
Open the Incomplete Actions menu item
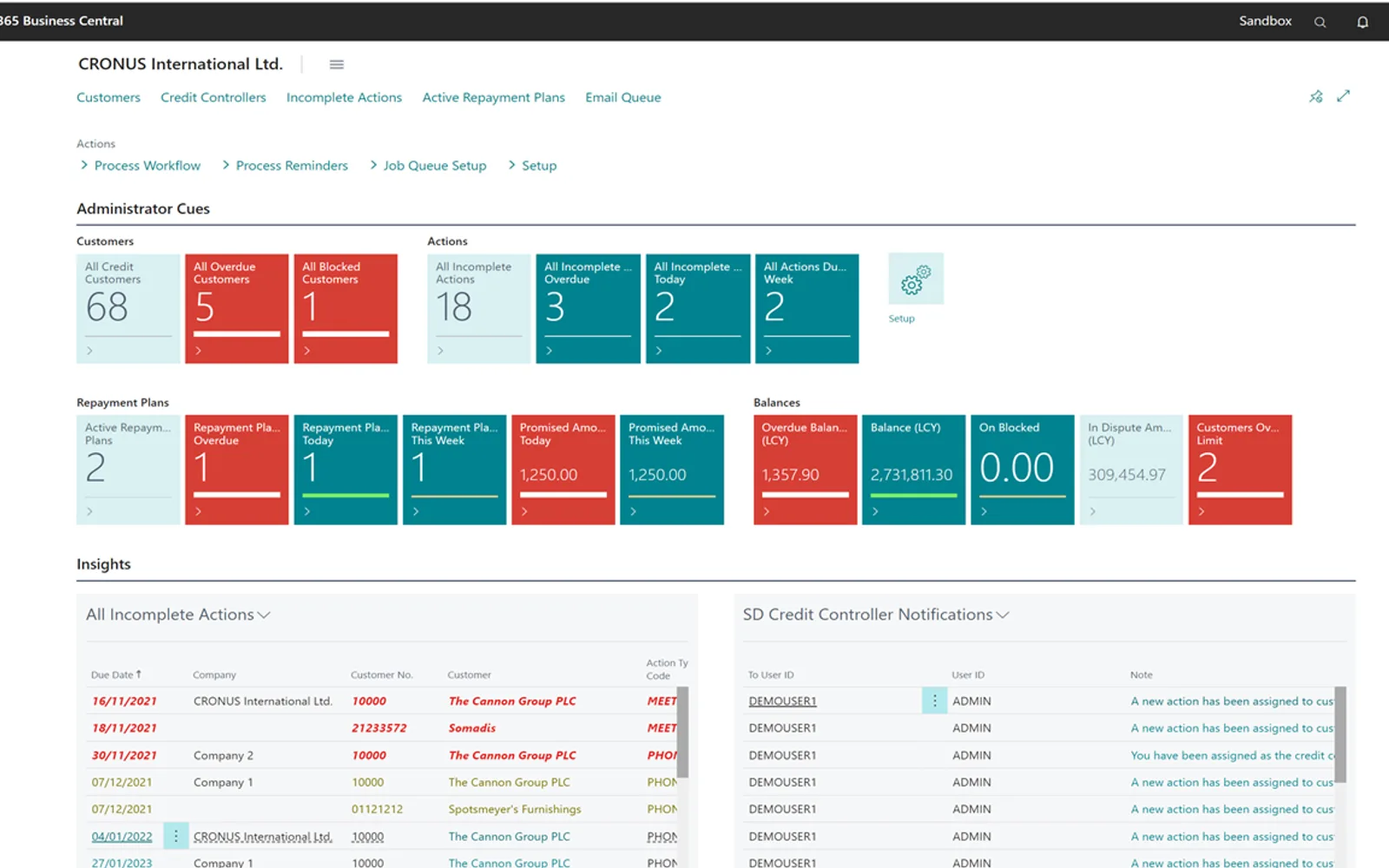click(344, 97)
